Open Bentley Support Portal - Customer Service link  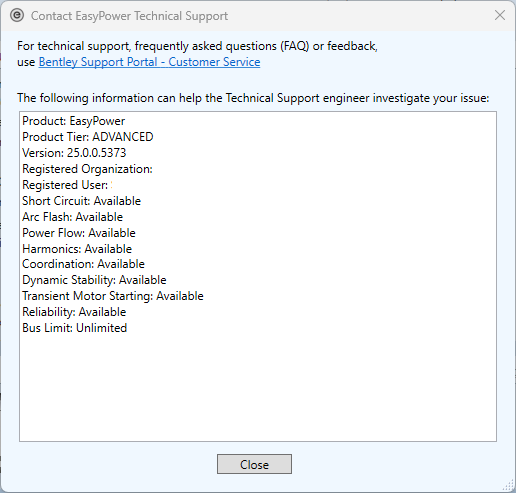point(149,62)
